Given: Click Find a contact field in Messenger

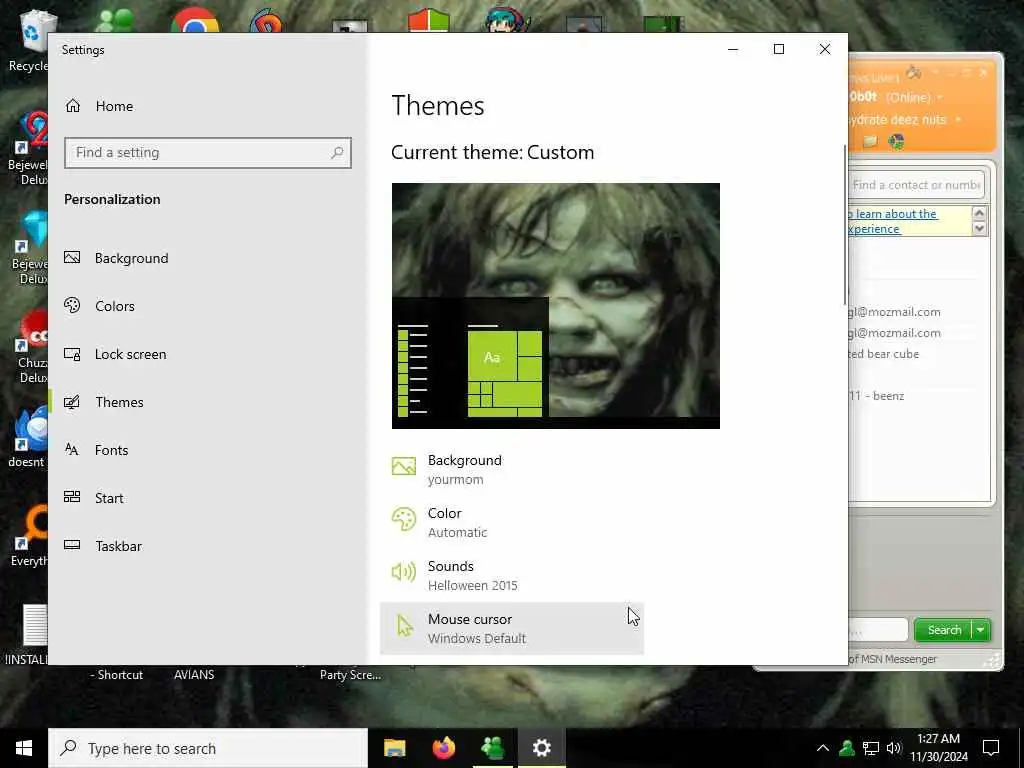Looking at the screenshot, I should point(916,185).
